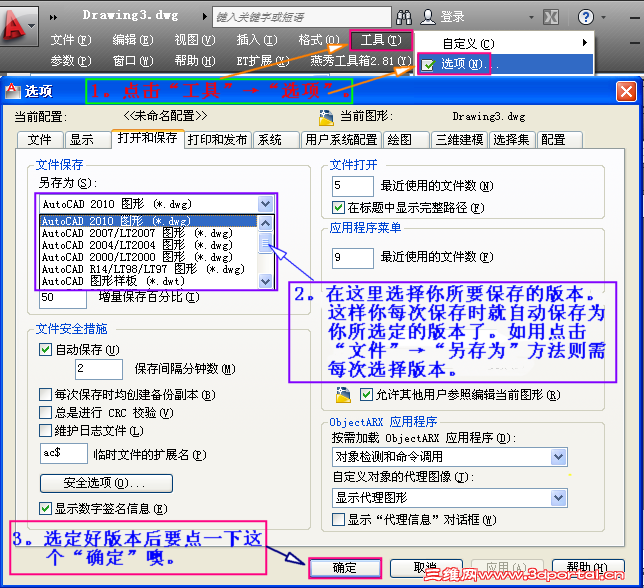
Task: Open the AutoCAD application menu logo
Action: click(x=18, y=25)
